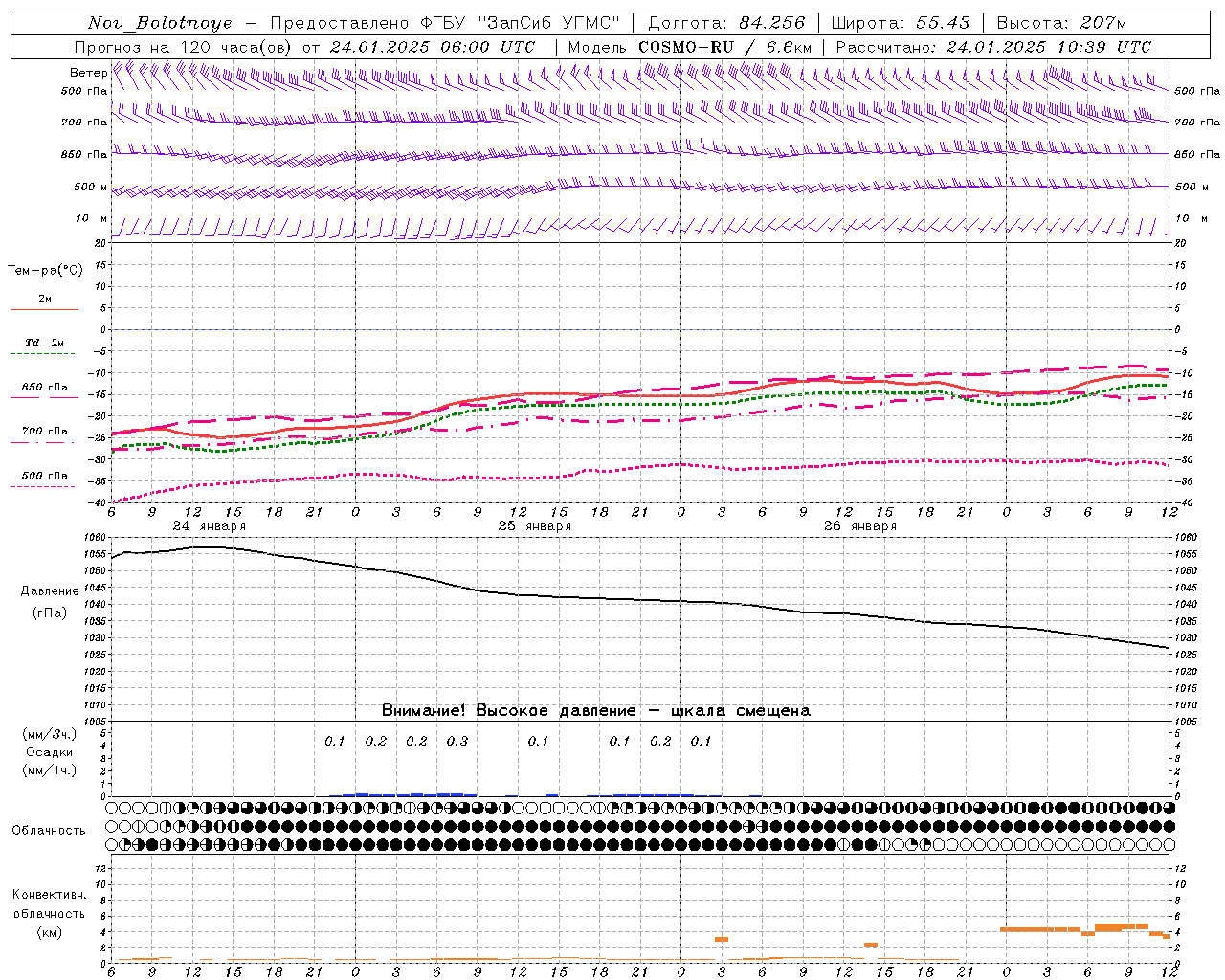Select the Тем-ра(°C) temperature label

pos(45,271)
